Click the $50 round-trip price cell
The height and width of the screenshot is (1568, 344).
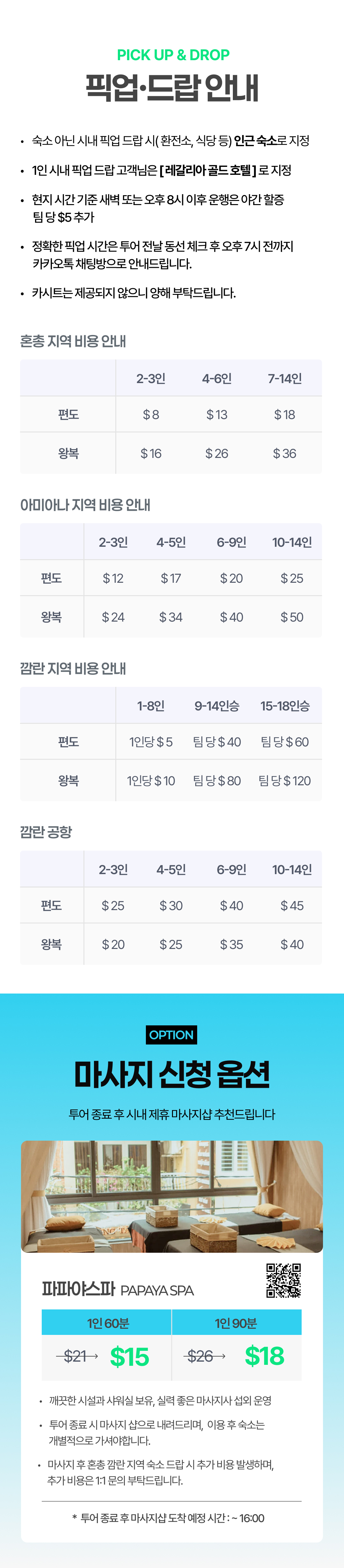292,617
